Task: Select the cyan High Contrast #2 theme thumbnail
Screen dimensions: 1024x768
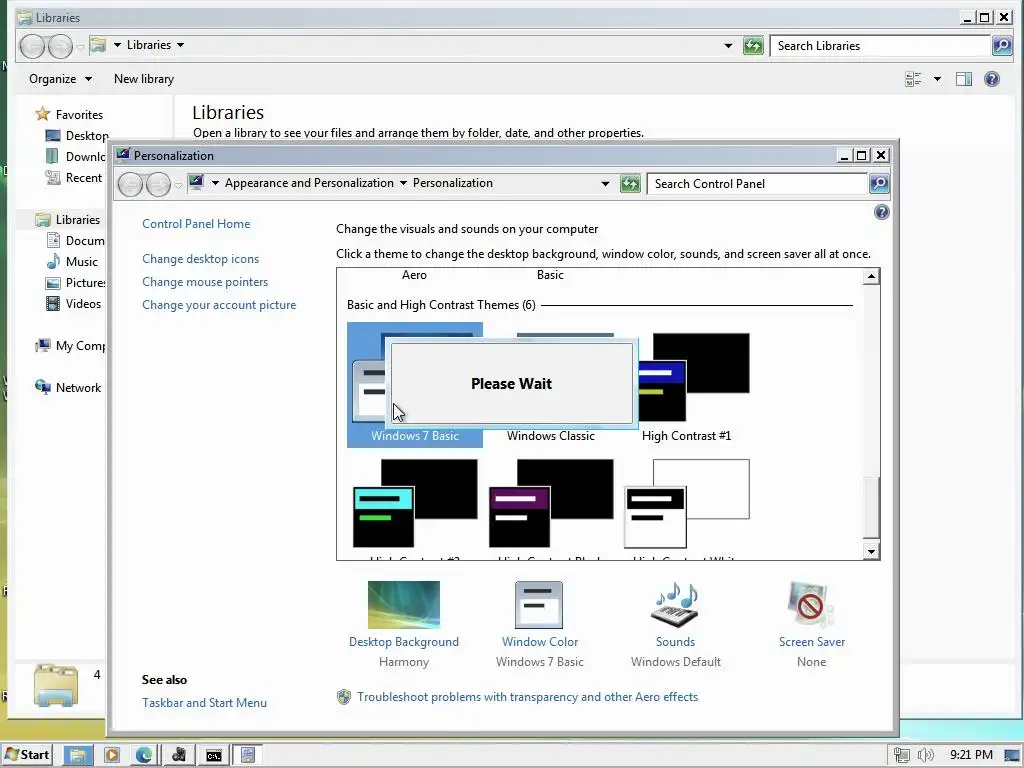Action: coord(415,503)
